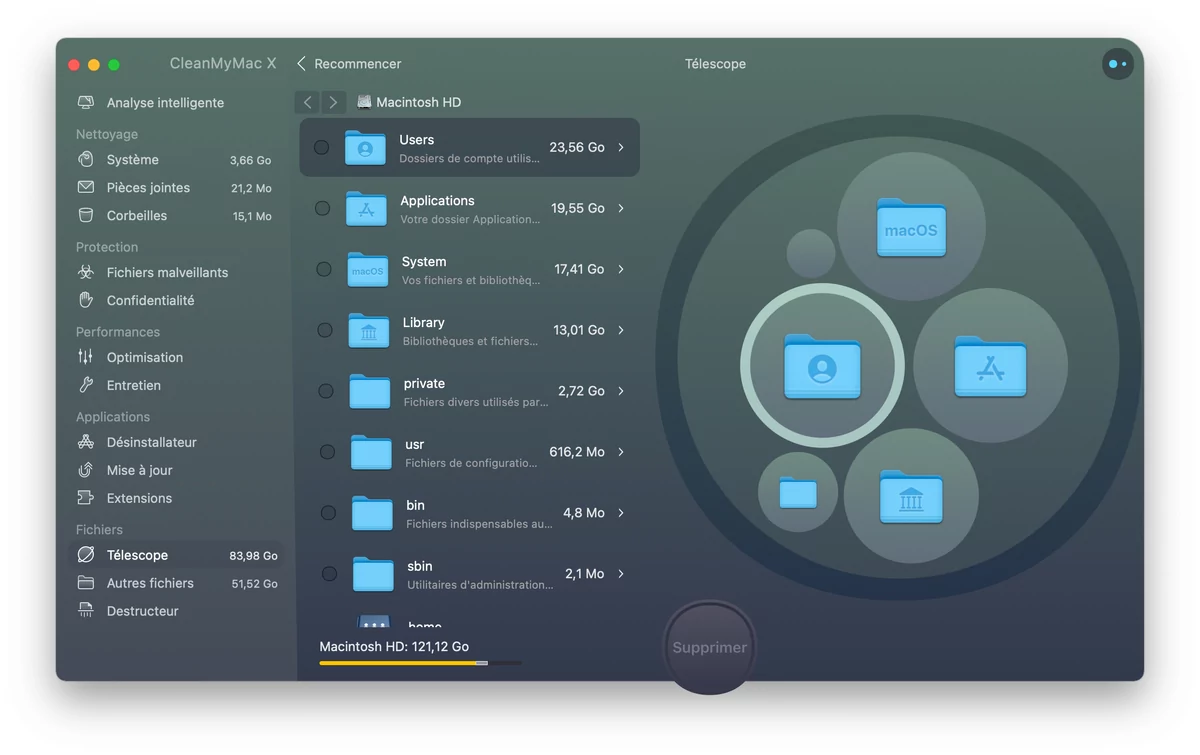Select the highlighted Users bubble in disk map

[x=822, y=366]
